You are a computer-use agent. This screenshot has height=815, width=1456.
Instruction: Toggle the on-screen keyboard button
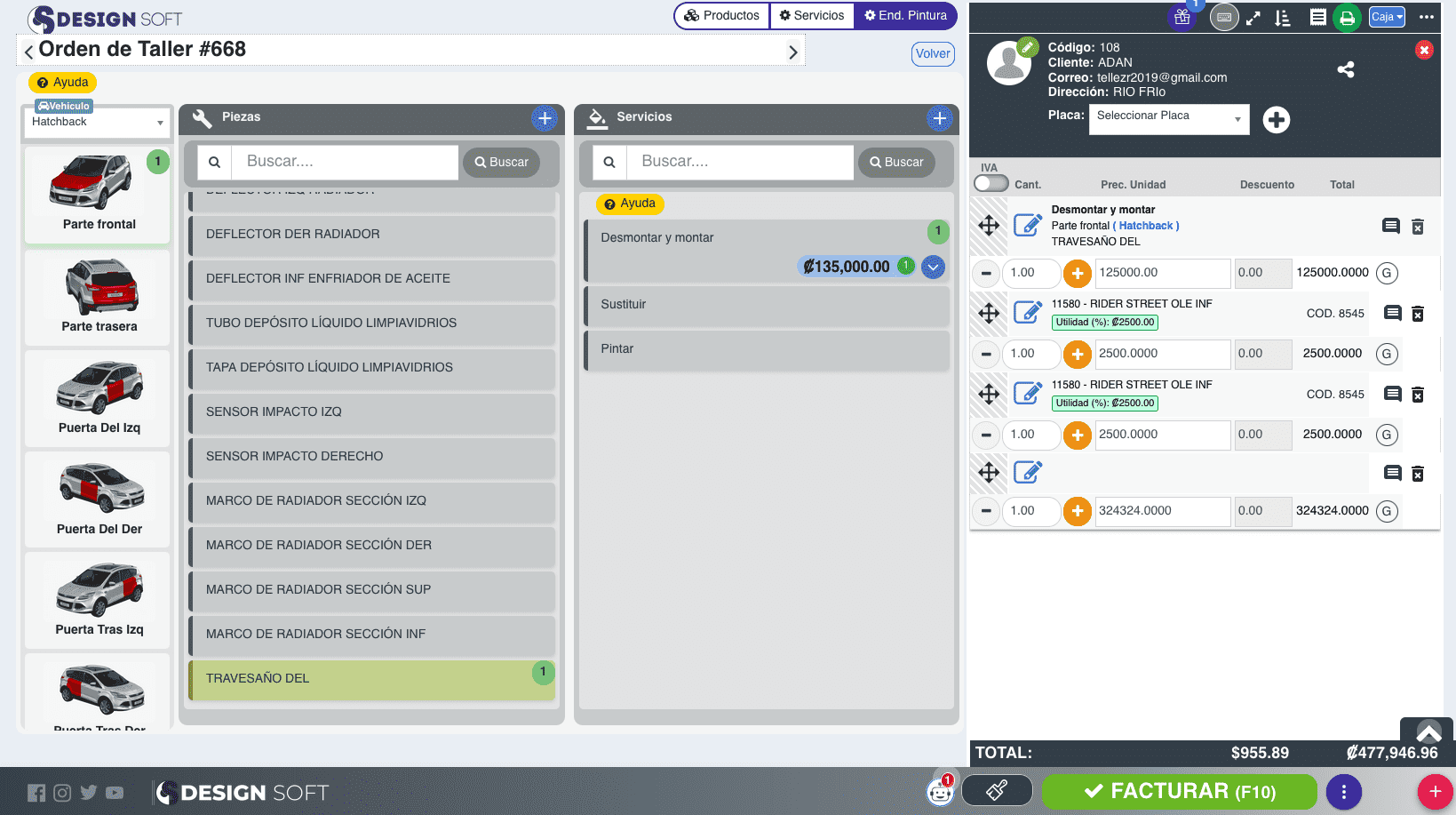pos(1224,17)
